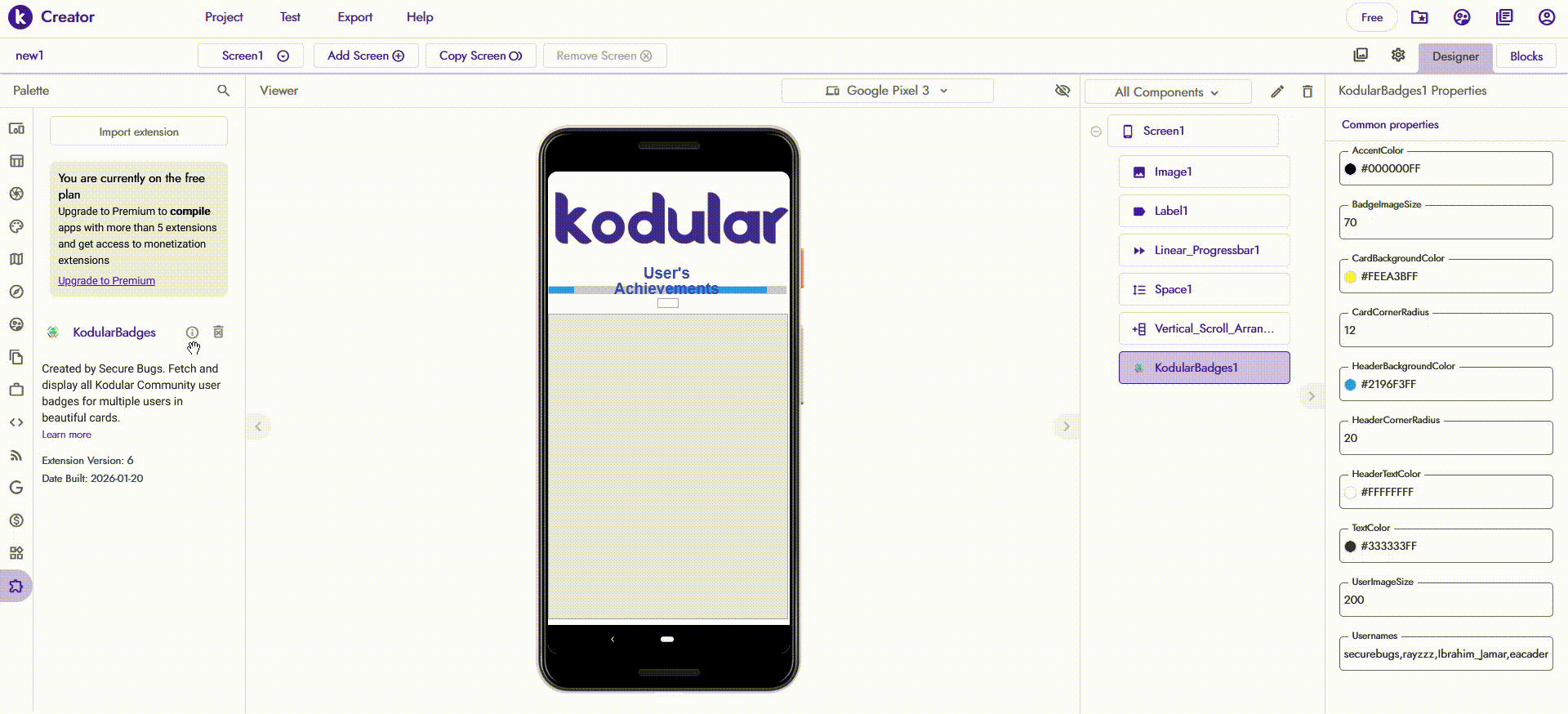The width and height of the screenshot is (1568, 714).
Task: Rename the selected component with pencil icon
Action: [1277, 91]
